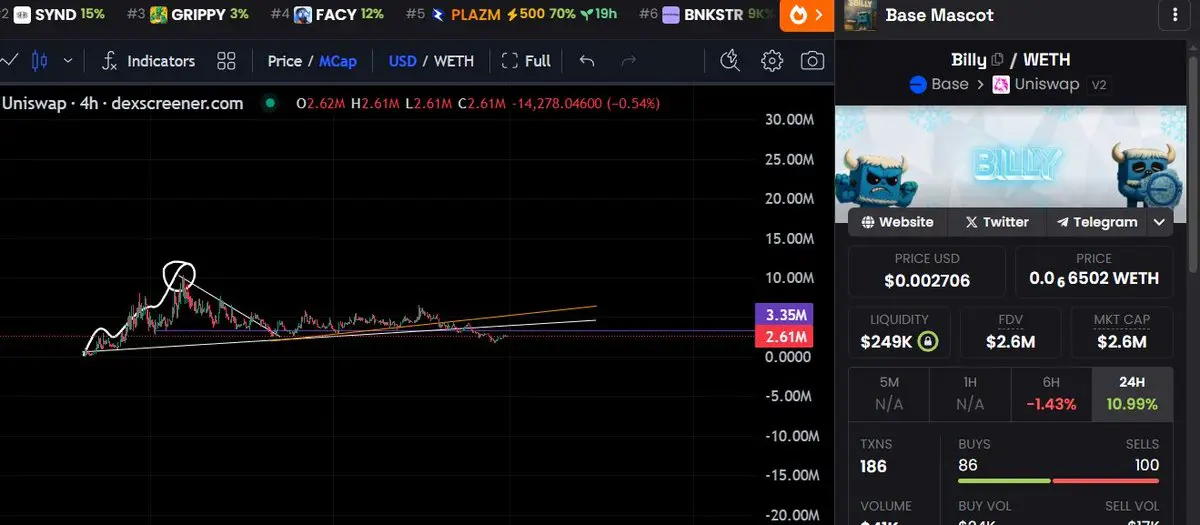Click the Uniswap DEX logo

coord(1000,84)
